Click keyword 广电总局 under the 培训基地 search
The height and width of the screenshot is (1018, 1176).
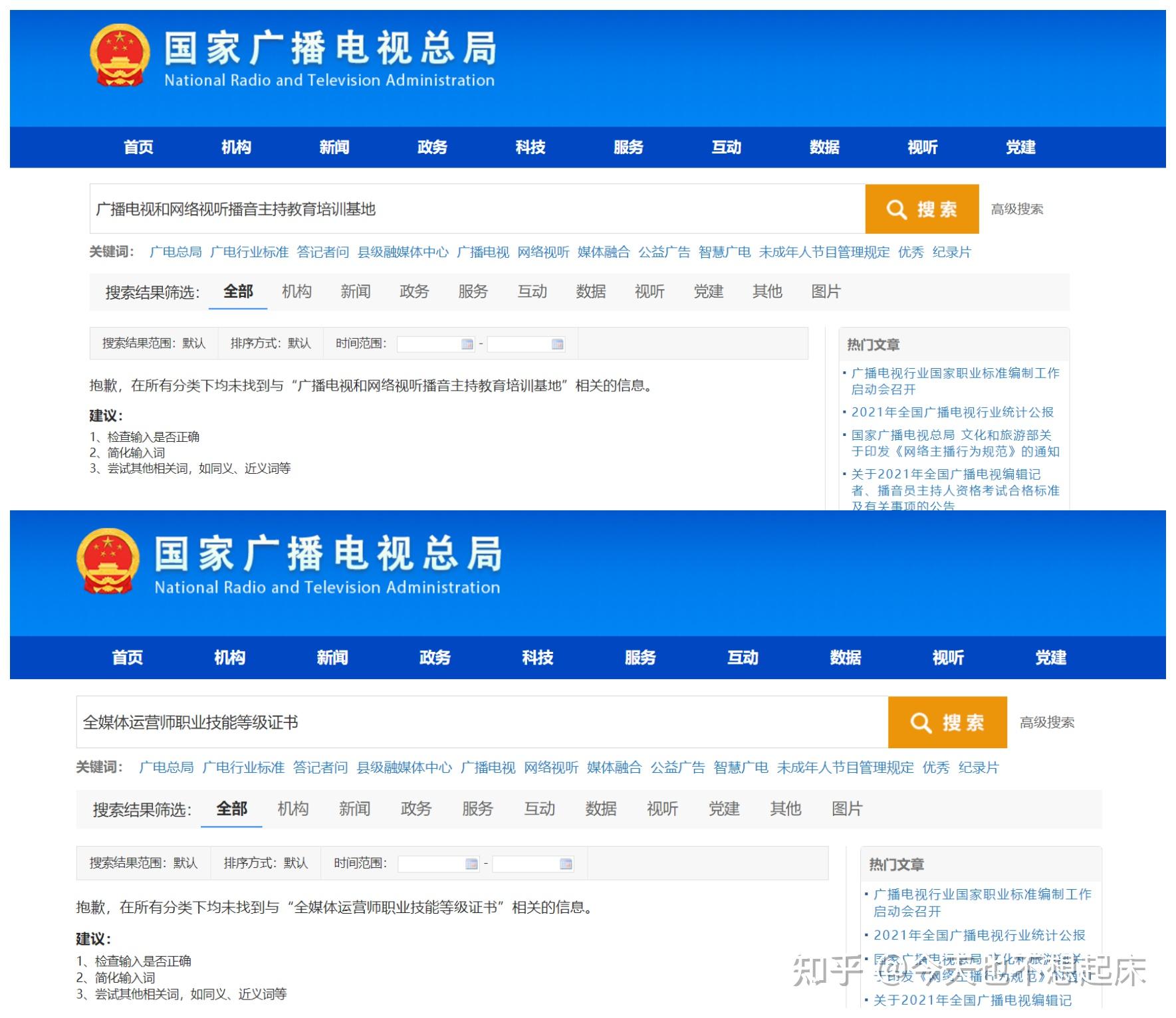pos(176,253)
